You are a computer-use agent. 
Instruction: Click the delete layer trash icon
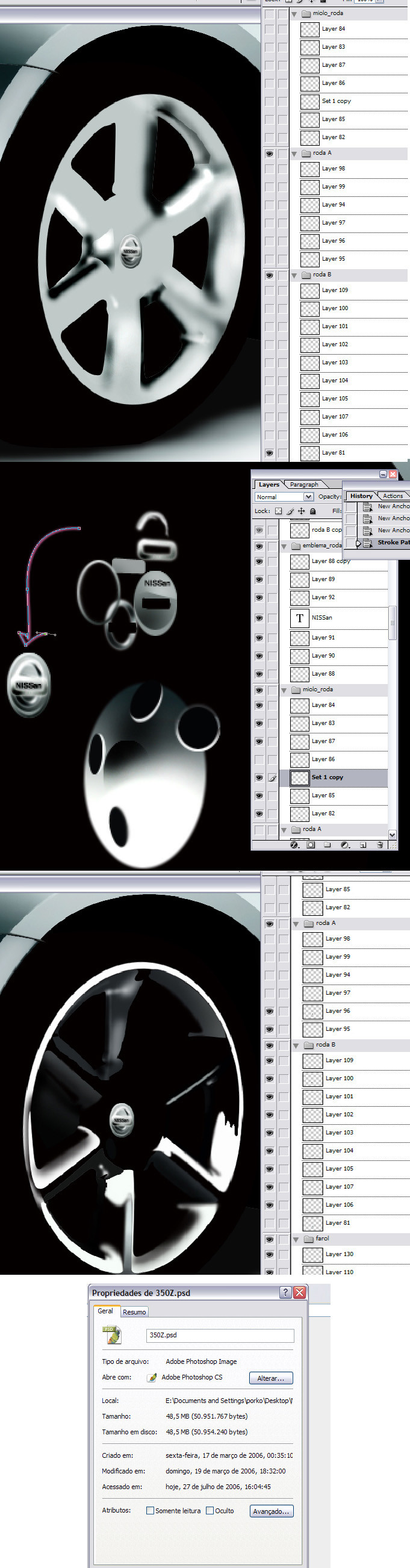pos(379,845)
